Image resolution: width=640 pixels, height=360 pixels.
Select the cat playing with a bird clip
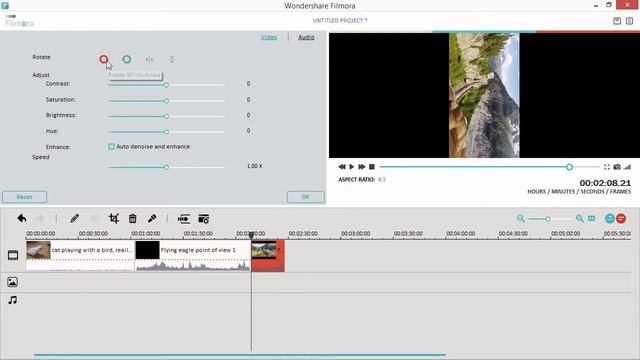80,256
